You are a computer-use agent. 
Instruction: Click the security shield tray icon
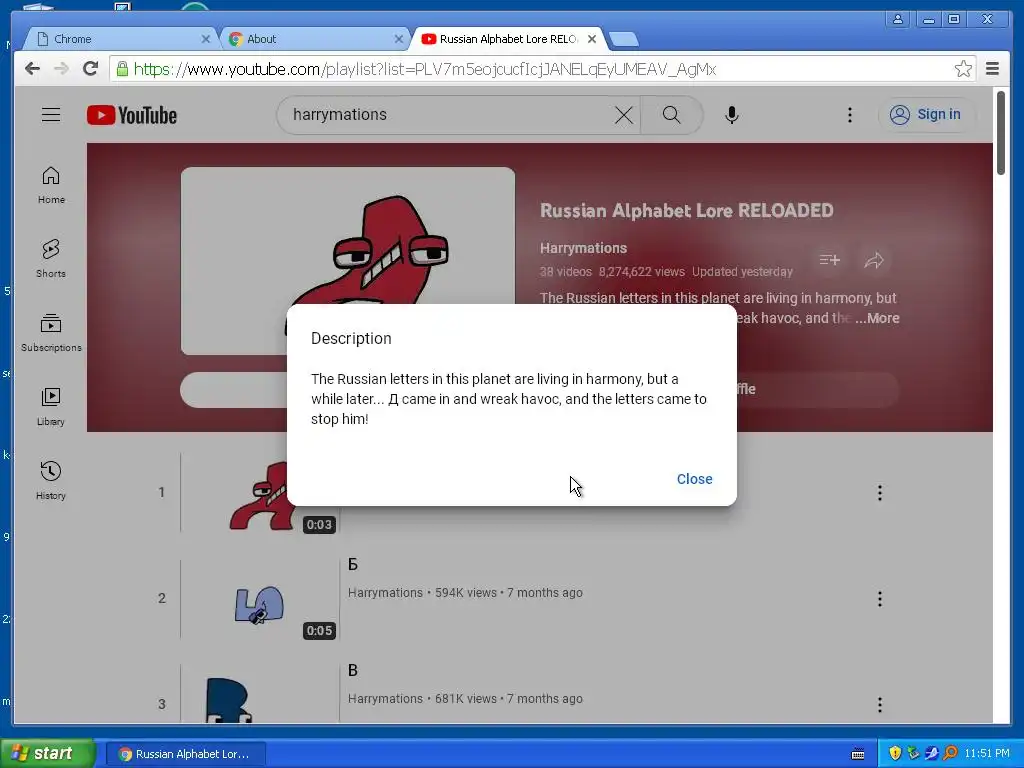895,754
